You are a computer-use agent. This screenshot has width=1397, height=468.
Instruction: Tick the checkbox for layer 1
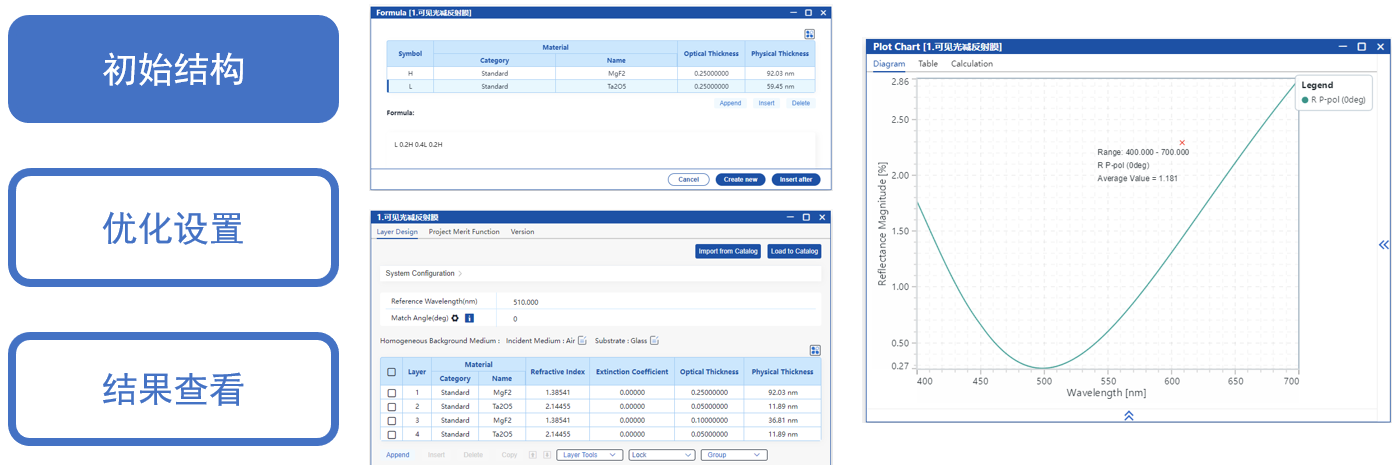(392, 393)
